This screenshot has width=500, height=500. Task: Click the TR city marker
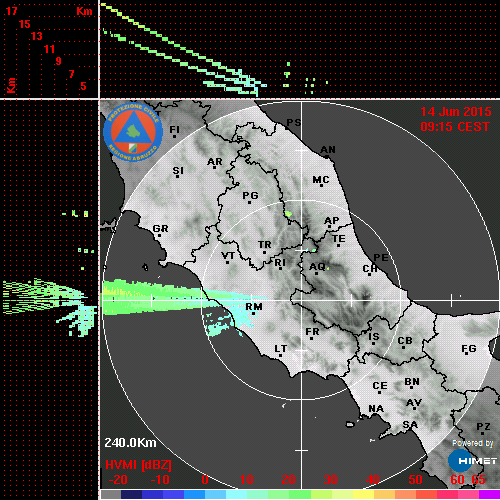(x=265, y=245)
